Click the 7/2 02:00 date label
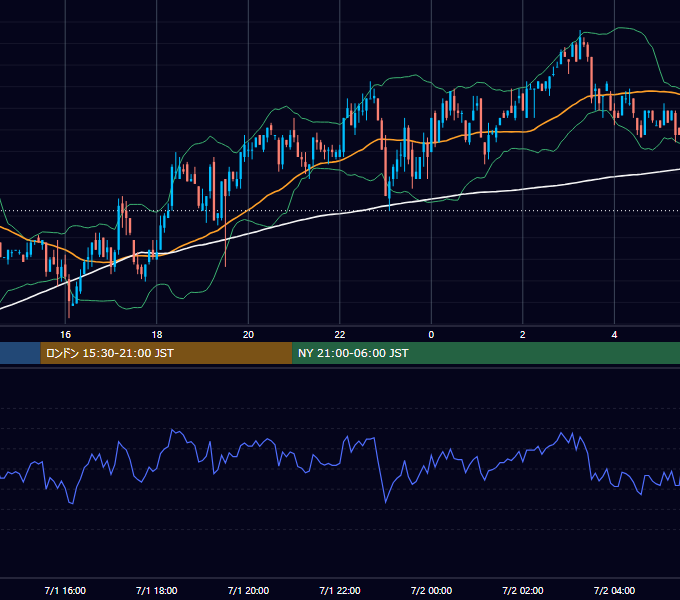Image resolution: width=680 pixels, height=600 pixels. click(x=523, y=590)
